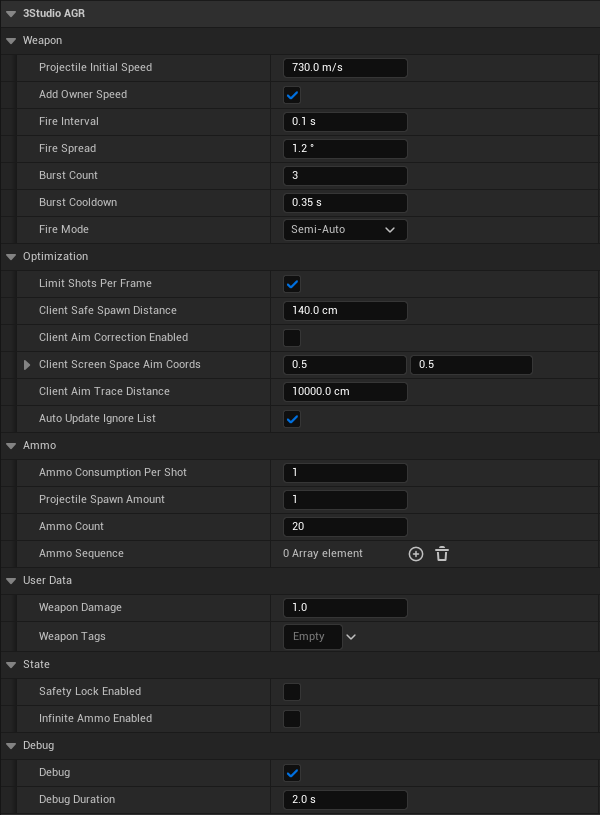
Task: Disable Auto Update Ignore List
Action: [x=292, y=418]
